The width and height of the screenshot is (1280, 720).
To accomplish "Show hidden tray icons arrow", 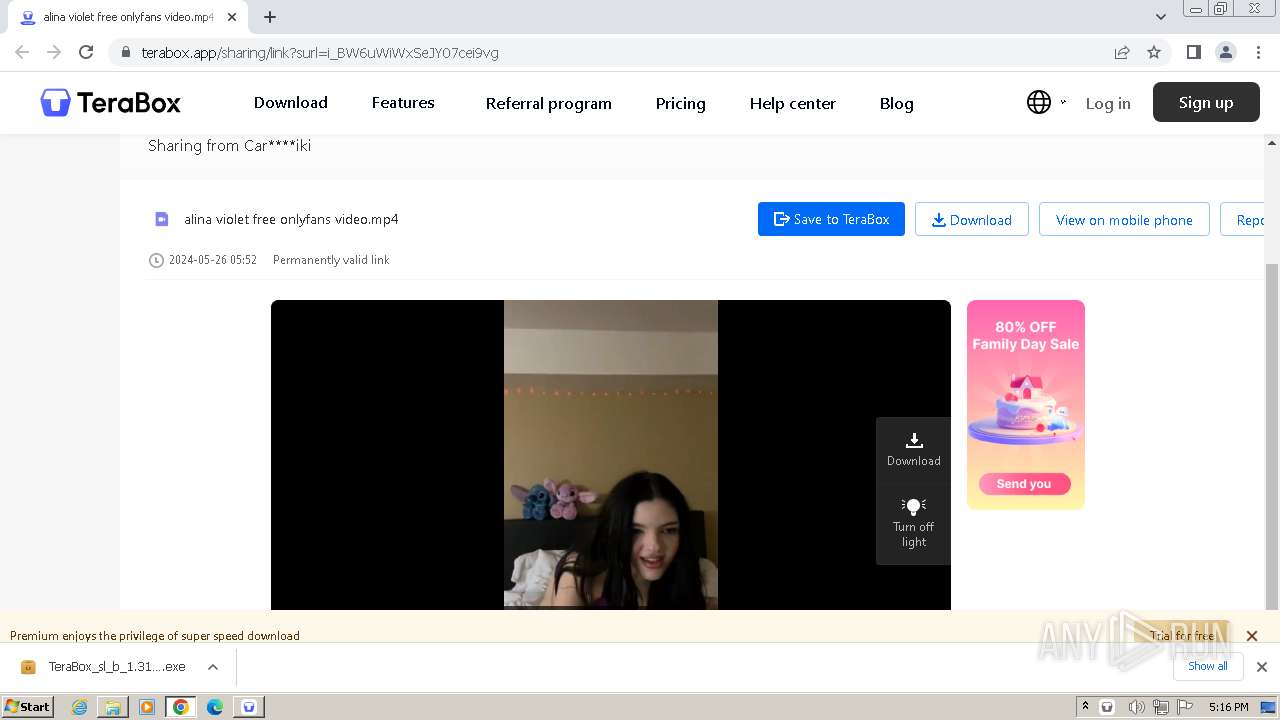I will click(x=1085, y=706).
